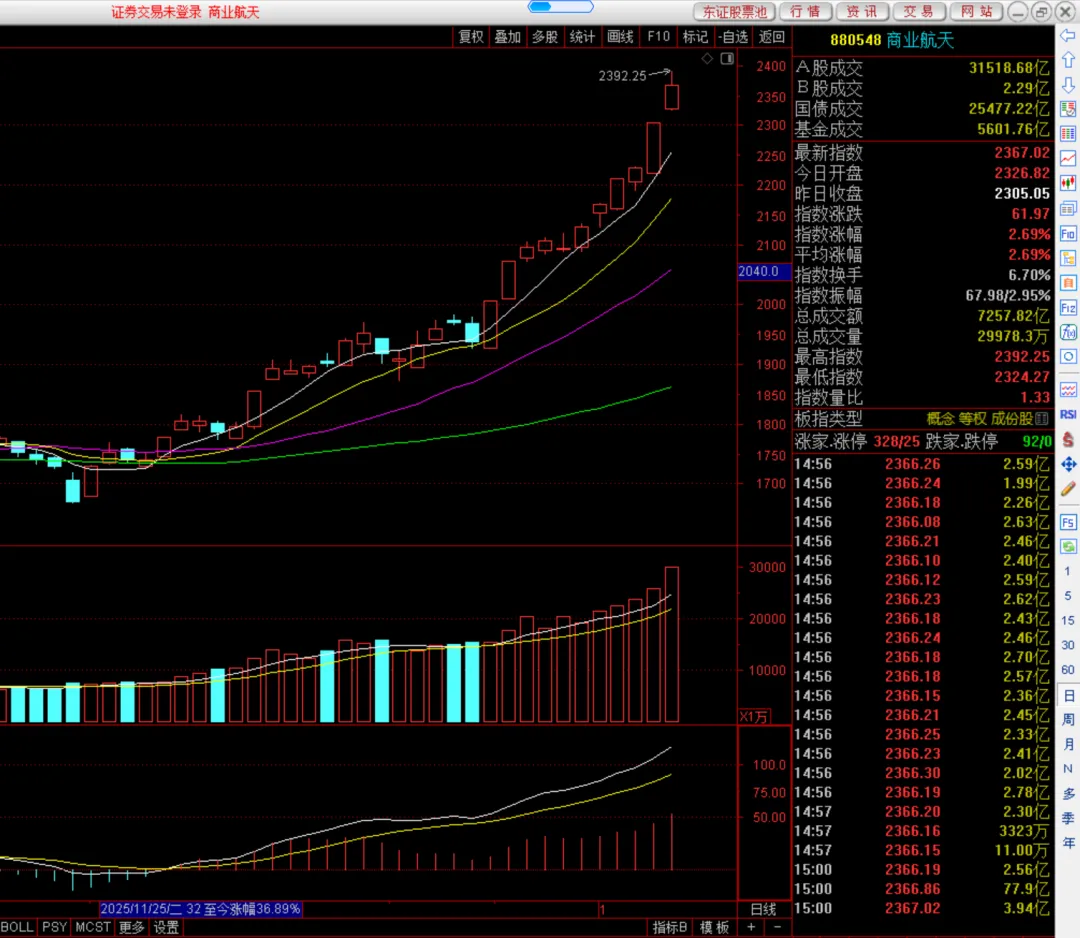Image resolution: width=1080 pixels, height=938 pixels.
Task: Select the RSI indicator icon
Action: point(1068,415)
